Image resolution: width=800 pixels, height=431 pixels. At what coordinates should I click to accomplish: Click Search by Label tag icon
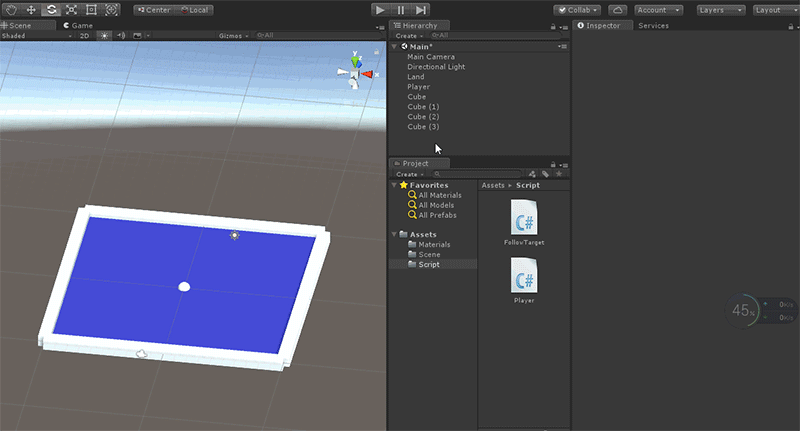coord(545,174)
